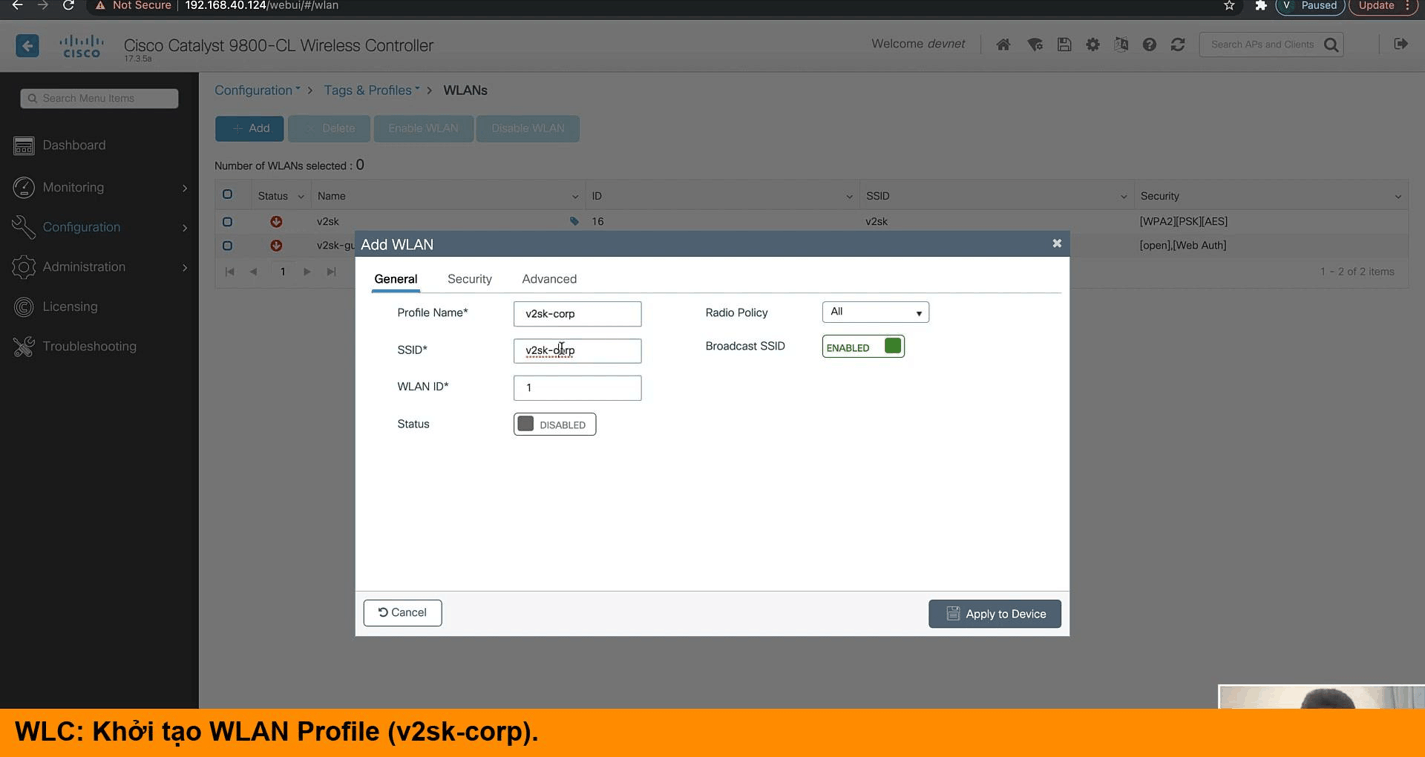Screen dimensions: 1425x757
Task: Click the Profile Name input field
Action: tap(577, 314)
